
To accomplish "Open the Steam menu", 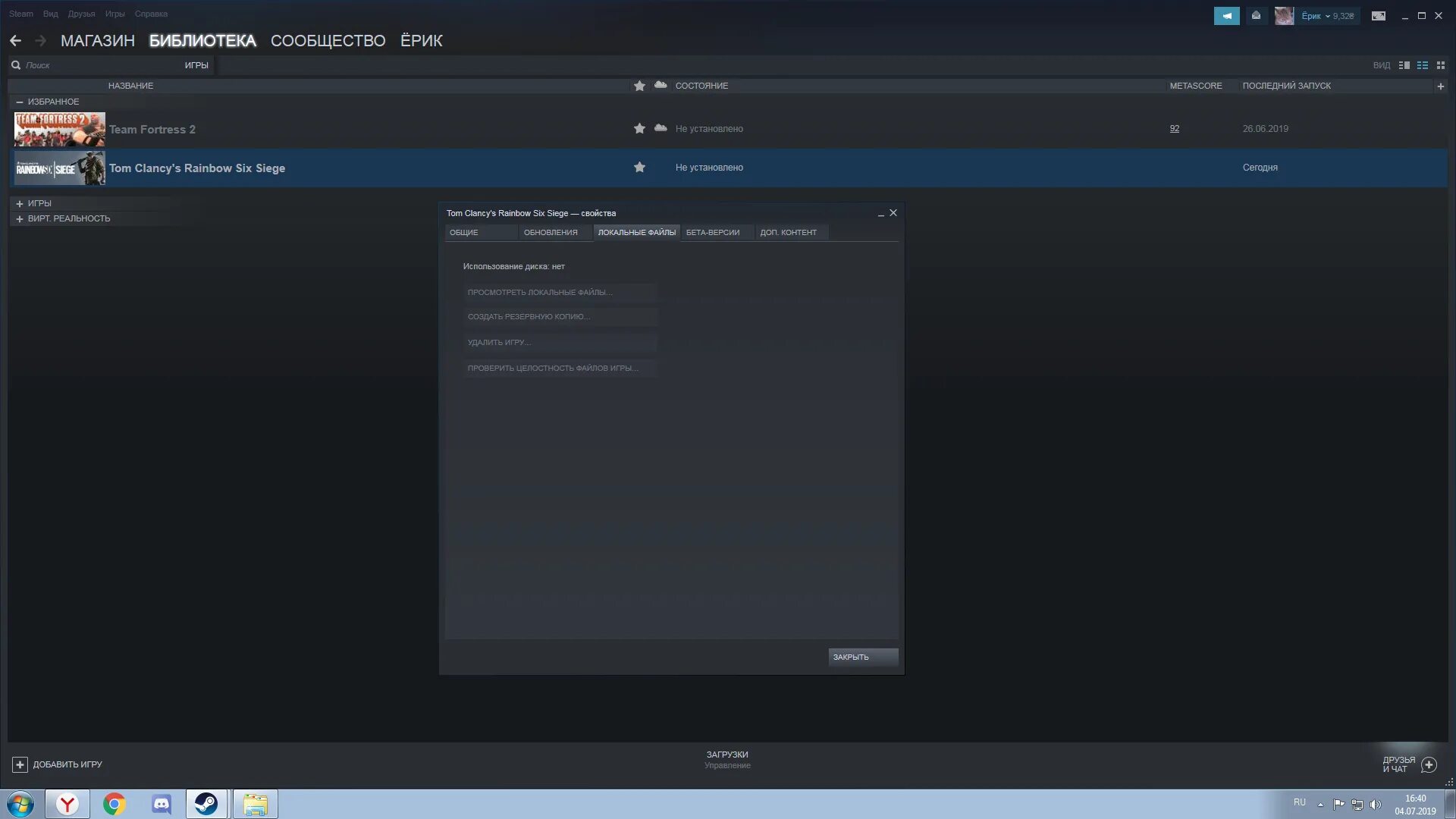I will [21, 14].
